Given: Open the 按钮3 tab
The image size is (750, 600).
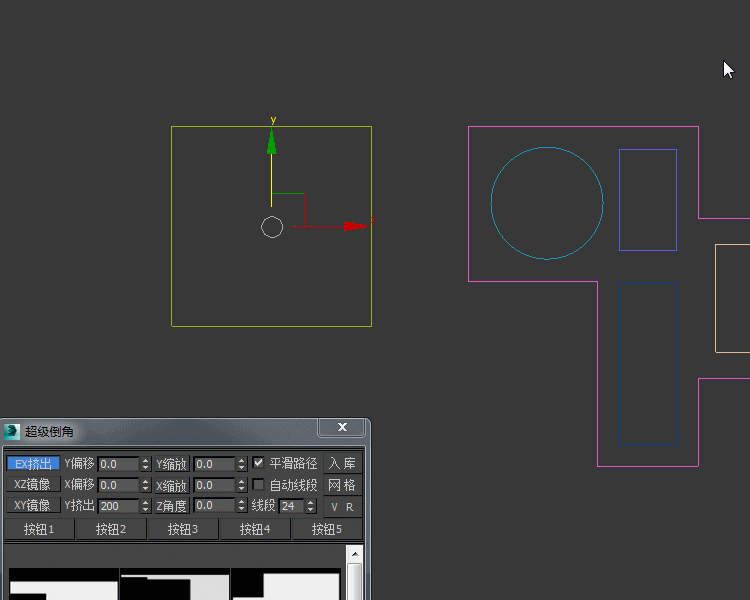Looking at the screenshot, I should point(183,529).
